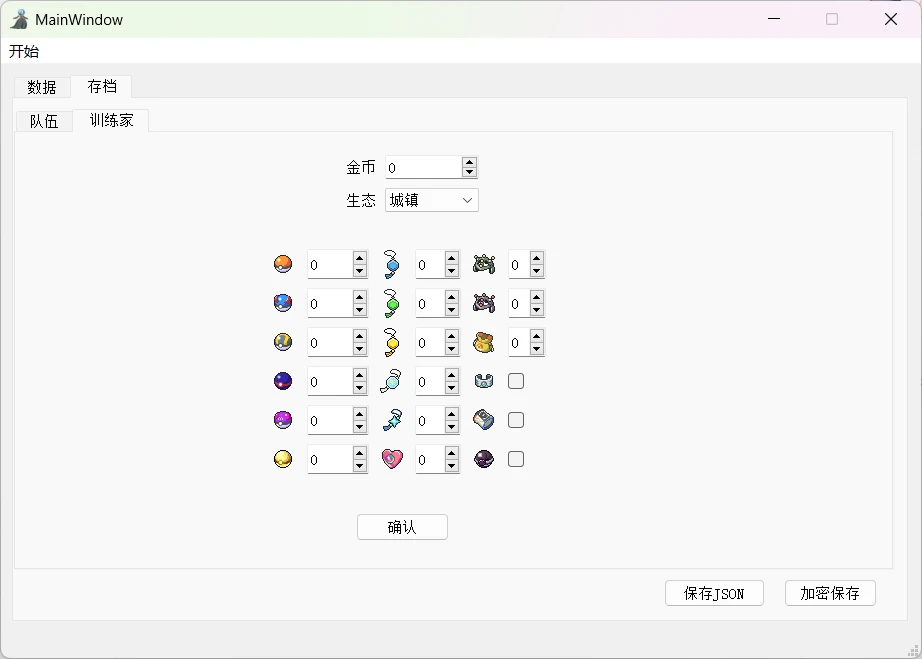
Task: Click the green lock capsule icon
Action: coord(484,264)
